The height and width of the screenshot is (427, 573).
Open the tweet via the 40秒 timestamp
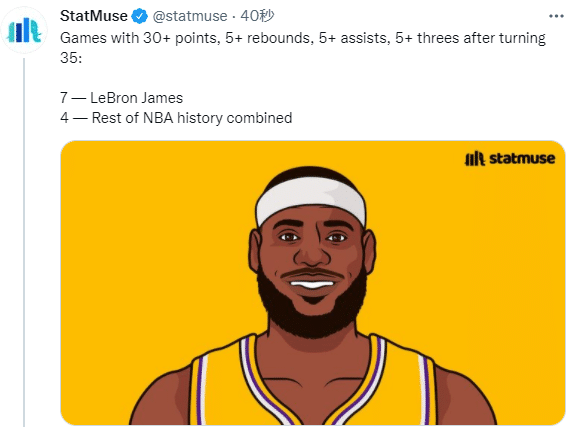pos(257,16)
